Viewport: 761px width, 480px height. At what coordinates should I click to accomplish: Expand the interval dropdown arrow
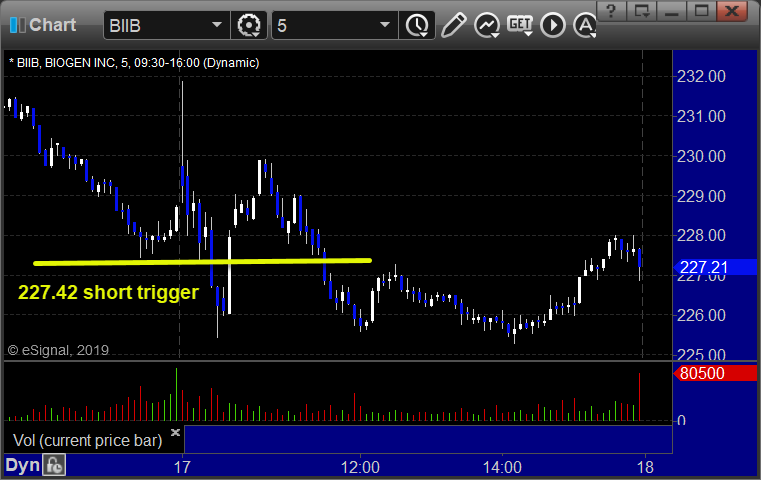coord(385,25)
